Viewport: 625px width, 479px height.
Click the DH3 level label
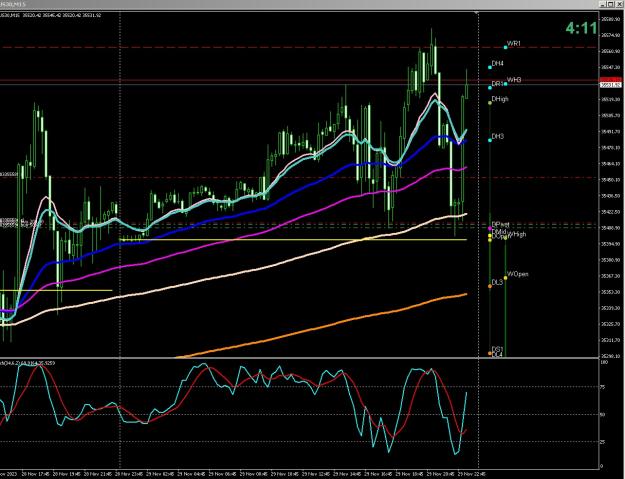click(x=498, y=136)
